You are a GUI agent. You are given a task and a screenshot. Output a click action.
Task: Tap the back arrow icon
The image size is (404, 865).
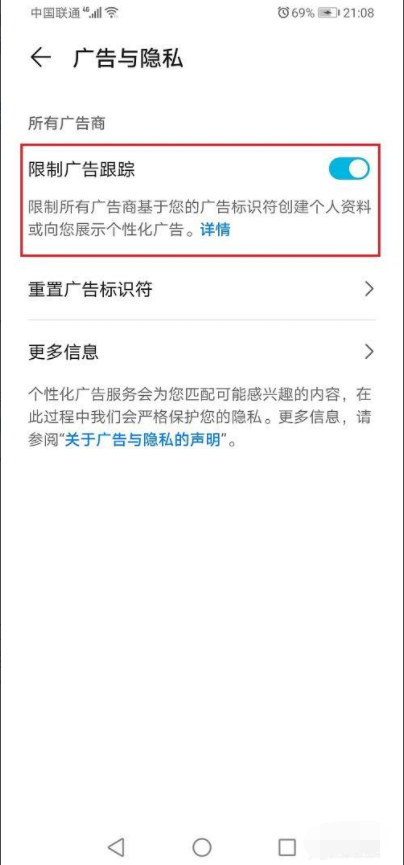(40, 58)
